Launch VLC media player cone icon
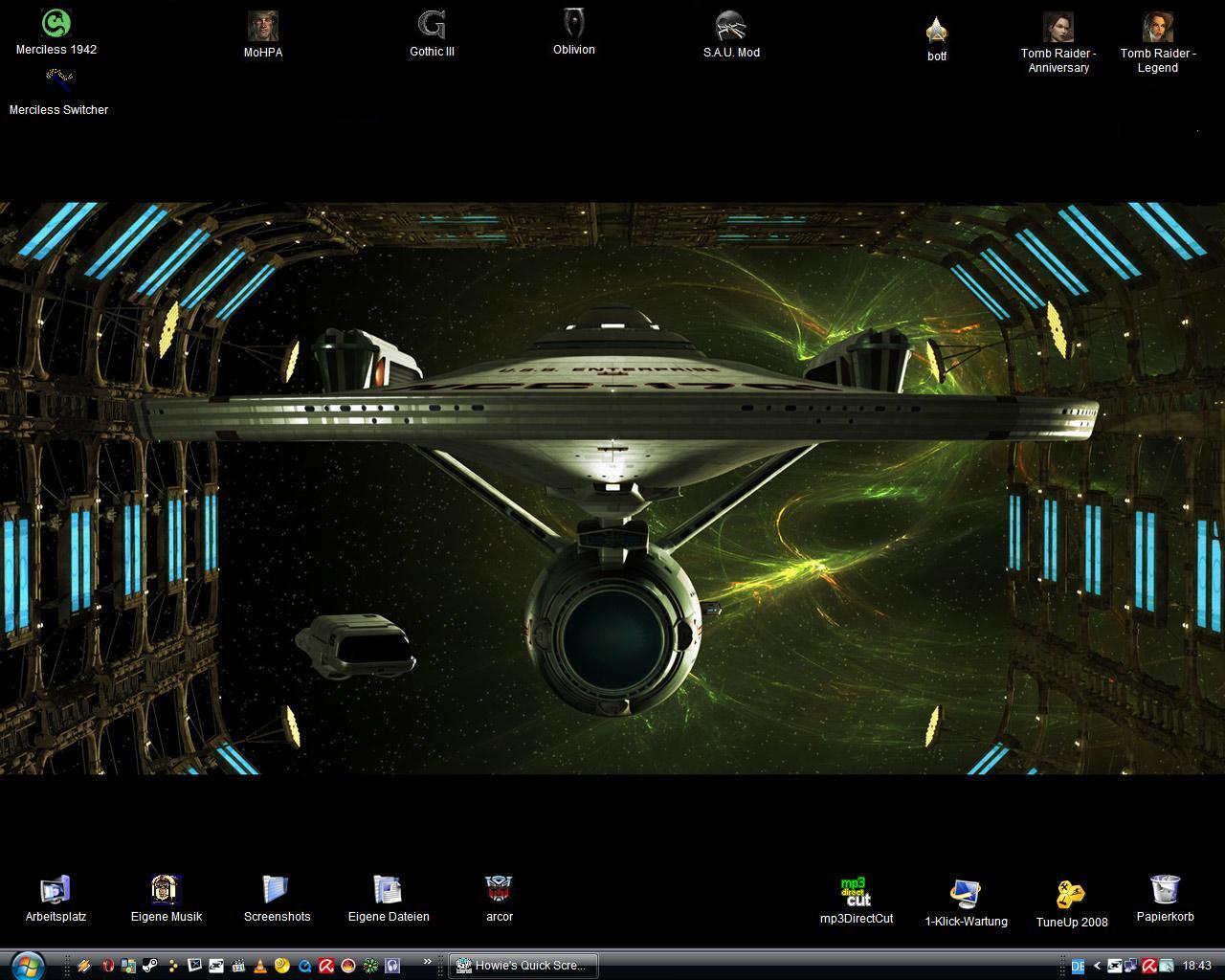Viewport: 1225px width, 980px height. 260,966
